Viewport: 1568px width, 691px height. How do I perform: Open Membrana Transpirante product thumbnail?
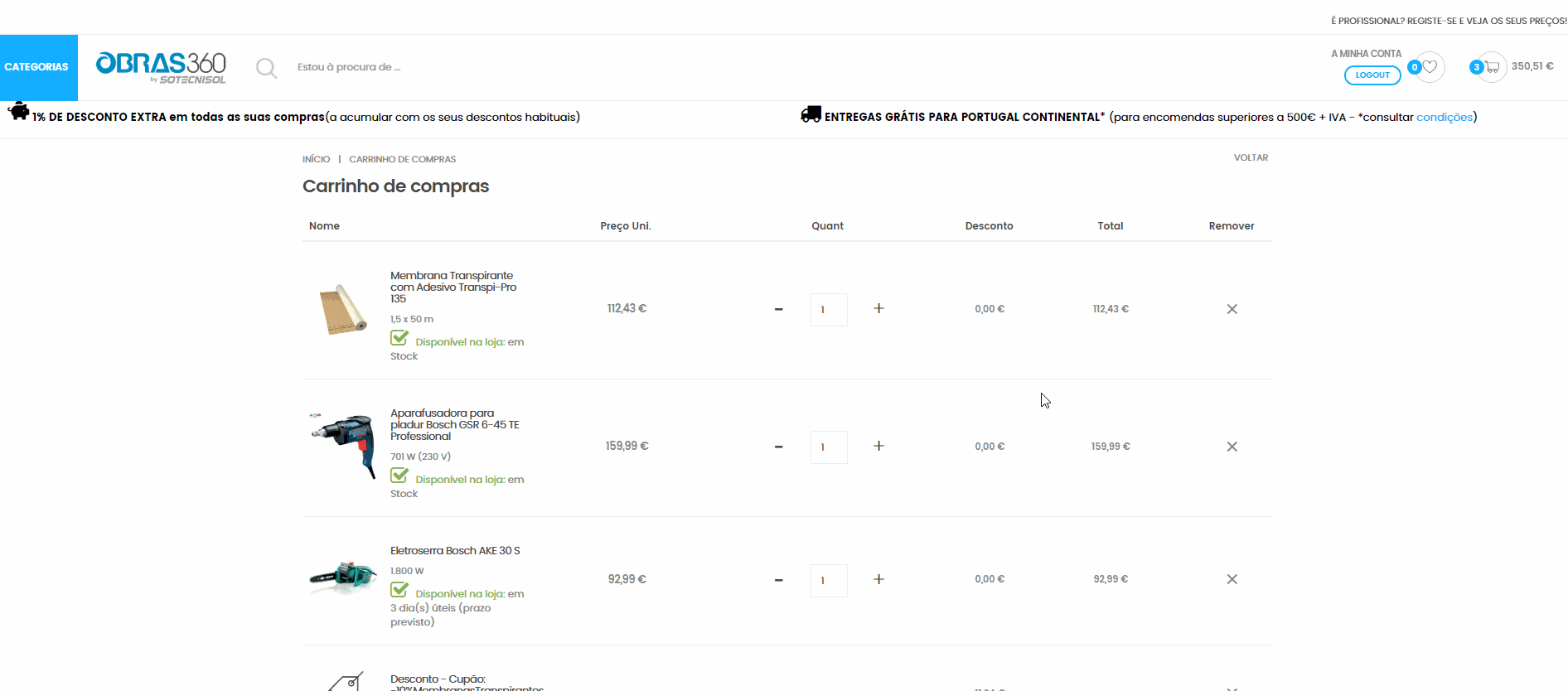pyautogui.click(x=343, y=309)
